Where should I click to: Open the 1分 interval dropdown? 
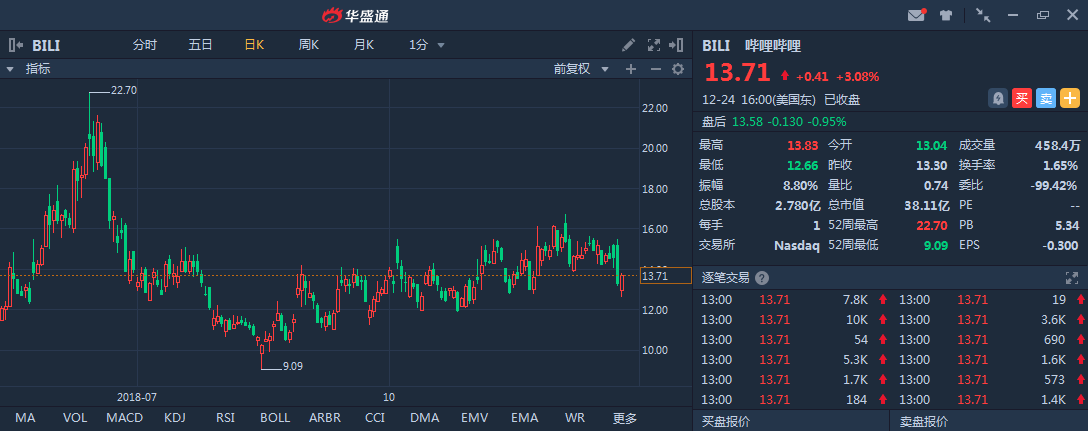point(427,45)
